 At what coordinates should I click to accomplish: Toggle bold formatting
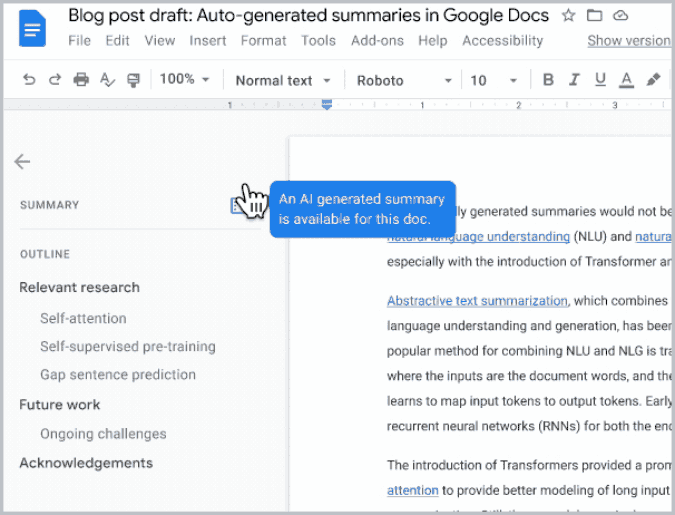click(548, 80)
